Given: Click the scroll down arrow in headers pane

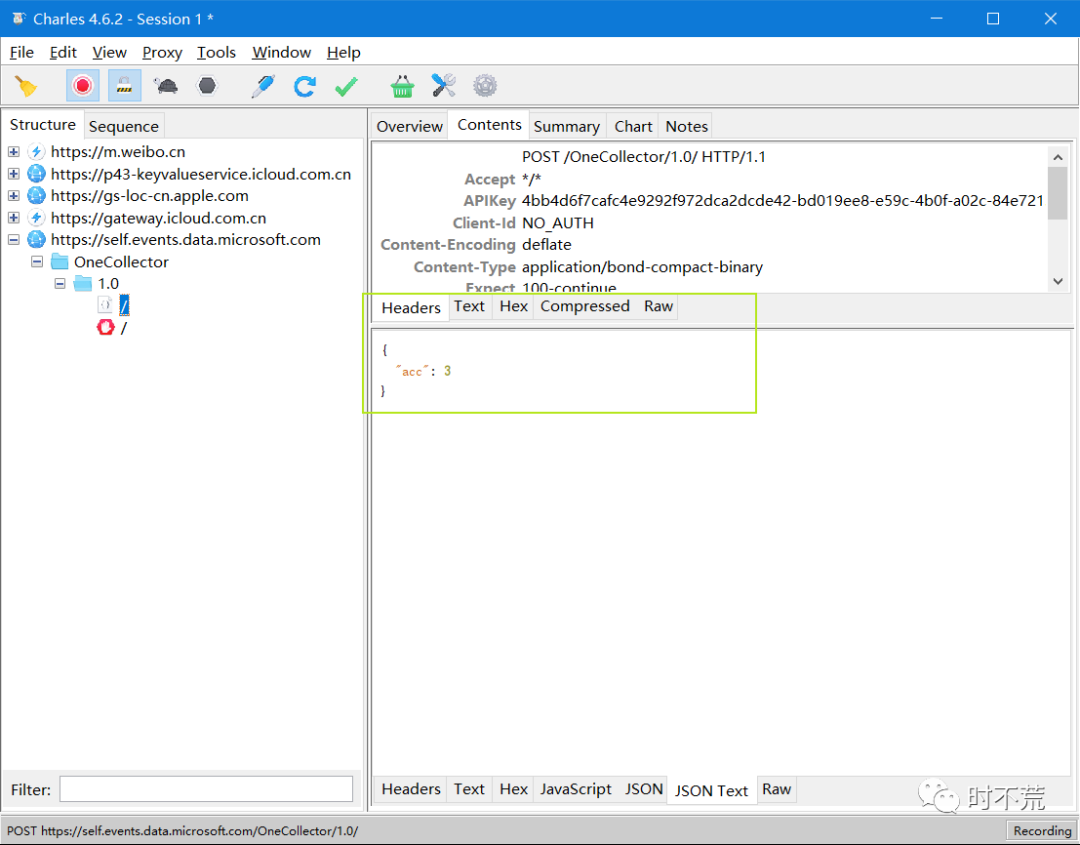Looking at the screenshot, I should (1058, 281).
